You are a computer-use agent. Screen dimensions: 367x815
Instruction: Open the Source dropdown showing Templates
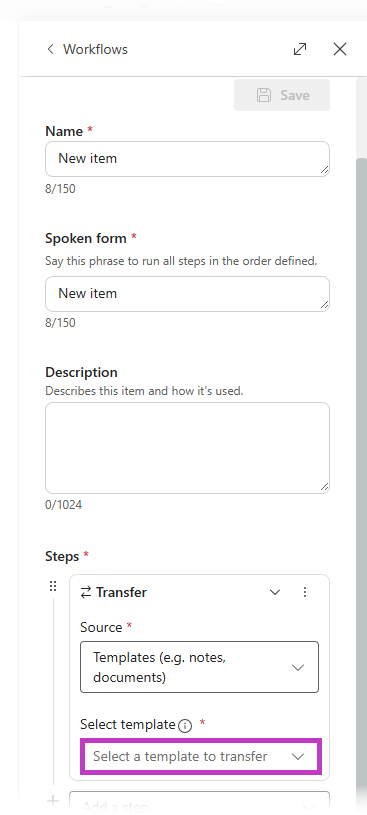(199, 667)
